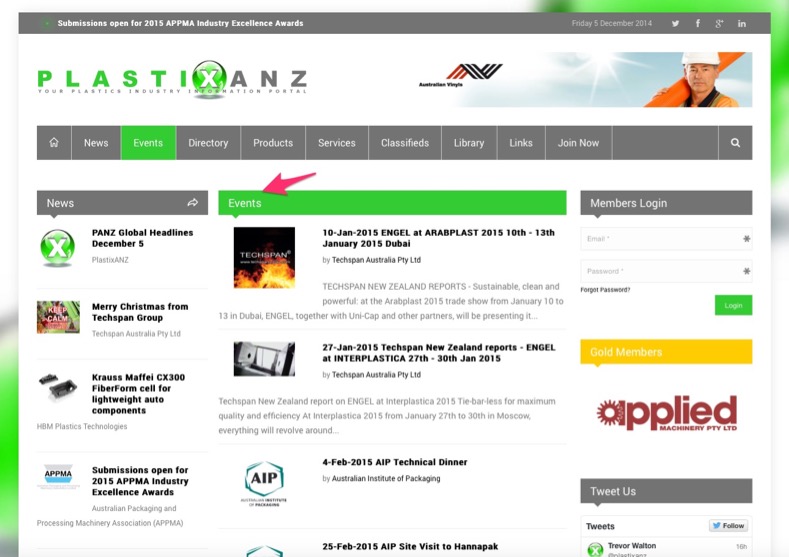Click the LinkedIn icon in top bar
This screenshot has width=789, height=557.
point(741,23)
